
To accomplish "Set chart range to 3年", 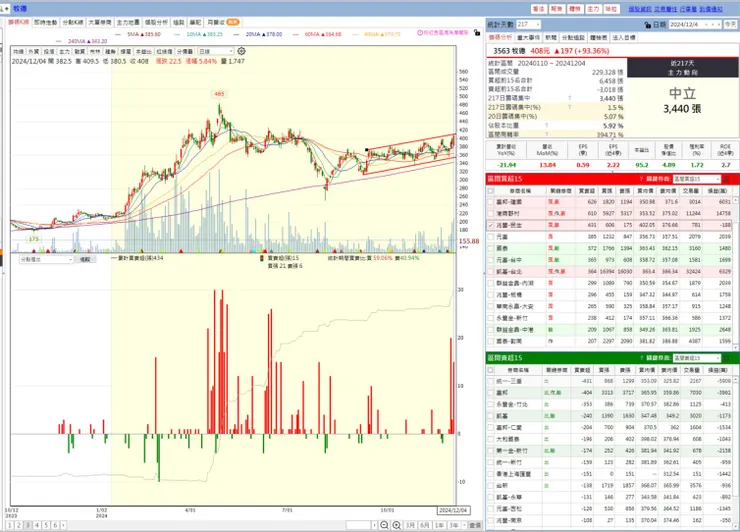I will point(454,525).
